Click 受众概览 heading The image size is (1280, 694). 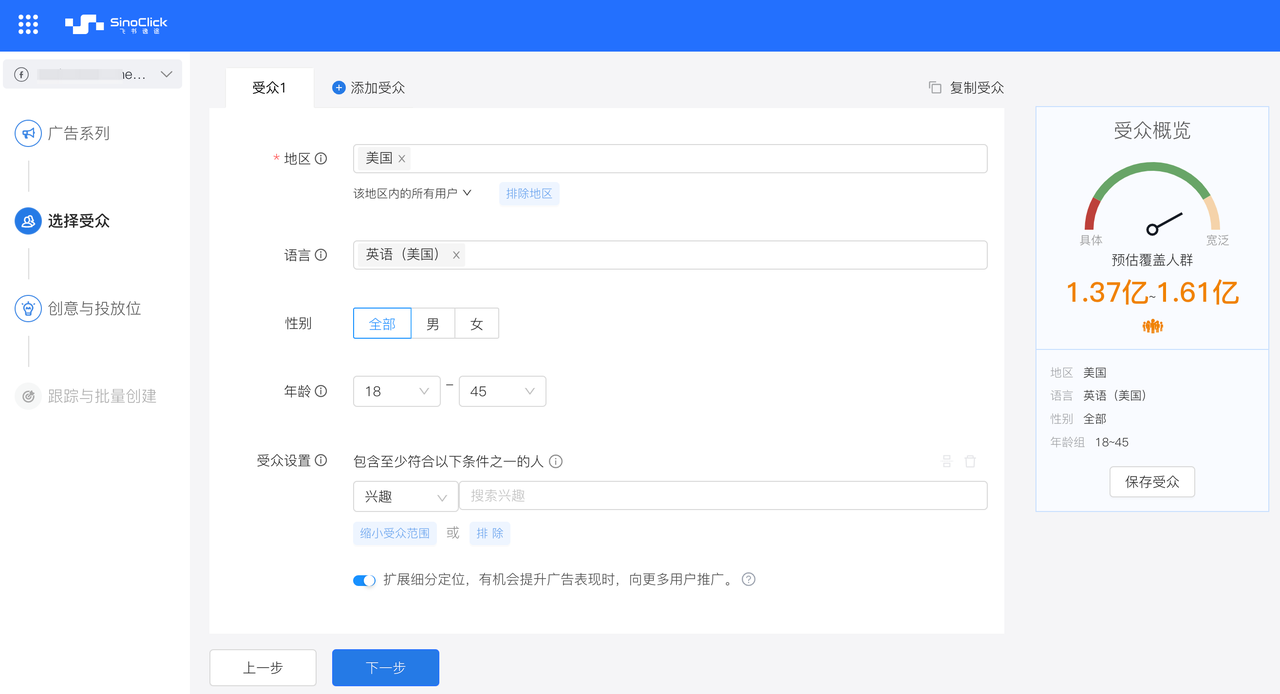coord(1152,131)
